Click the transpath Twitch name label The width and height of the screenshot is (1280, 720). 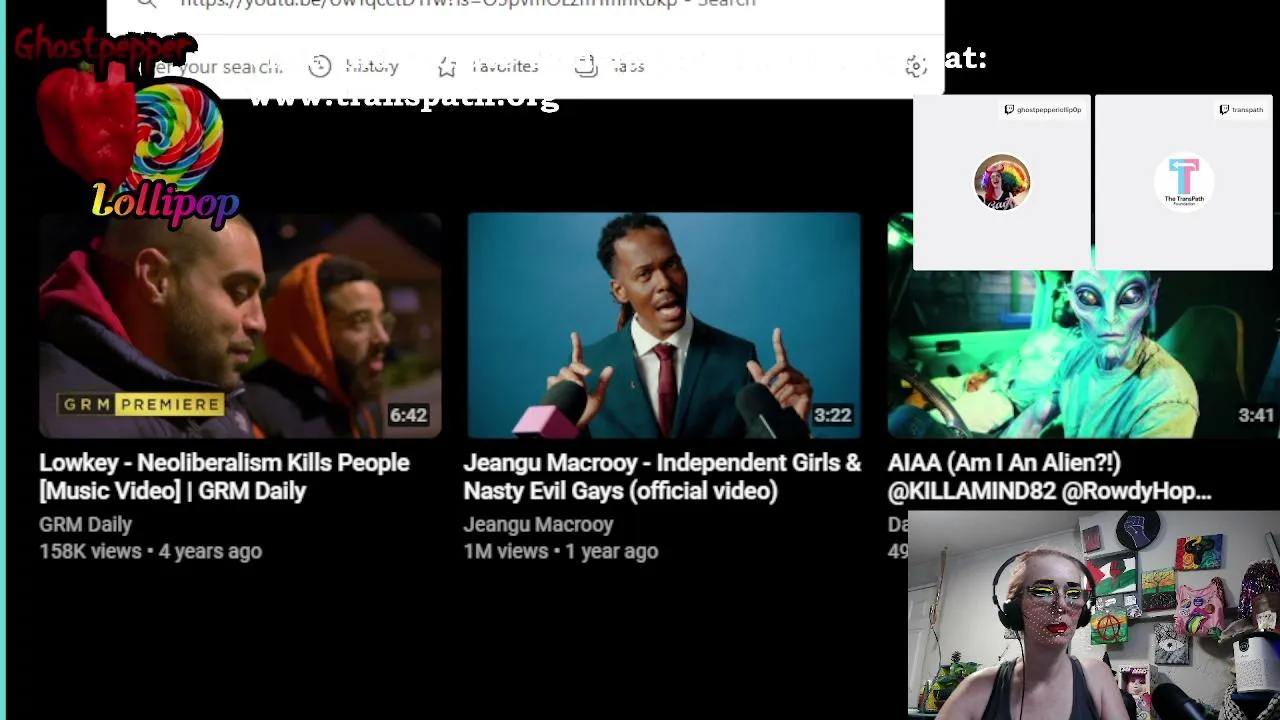click(1241, 110)
